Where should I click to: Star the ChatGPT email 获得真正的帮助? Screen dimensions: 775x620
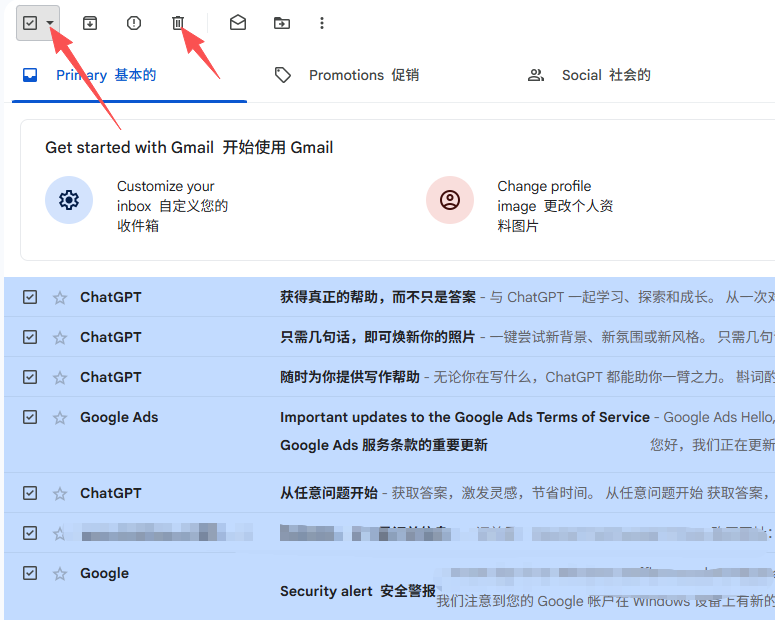click(60, 298)
